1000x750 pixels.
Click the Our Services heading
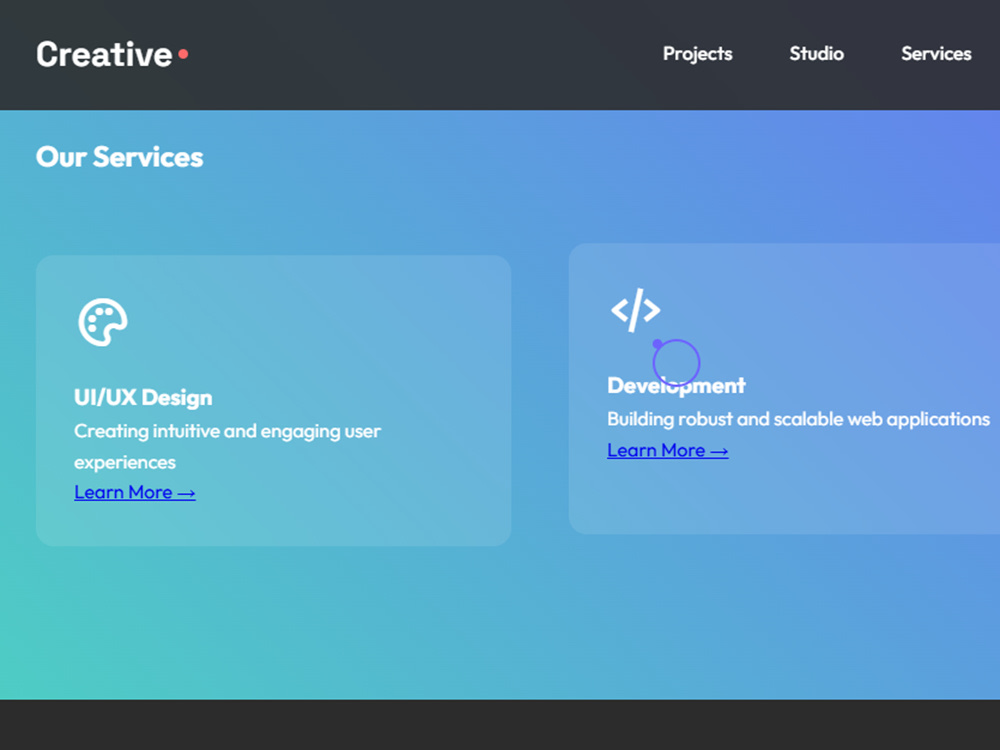coord(119,157)
